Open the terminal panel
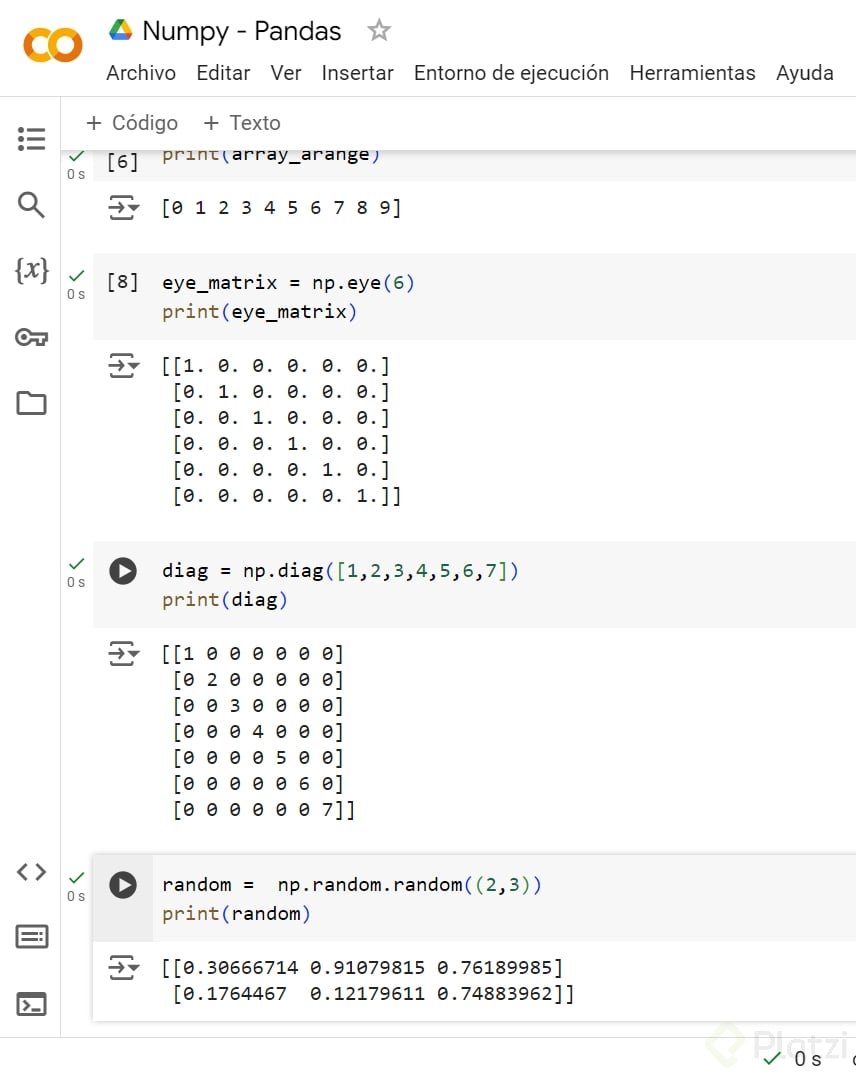 tap(31, 1004)
